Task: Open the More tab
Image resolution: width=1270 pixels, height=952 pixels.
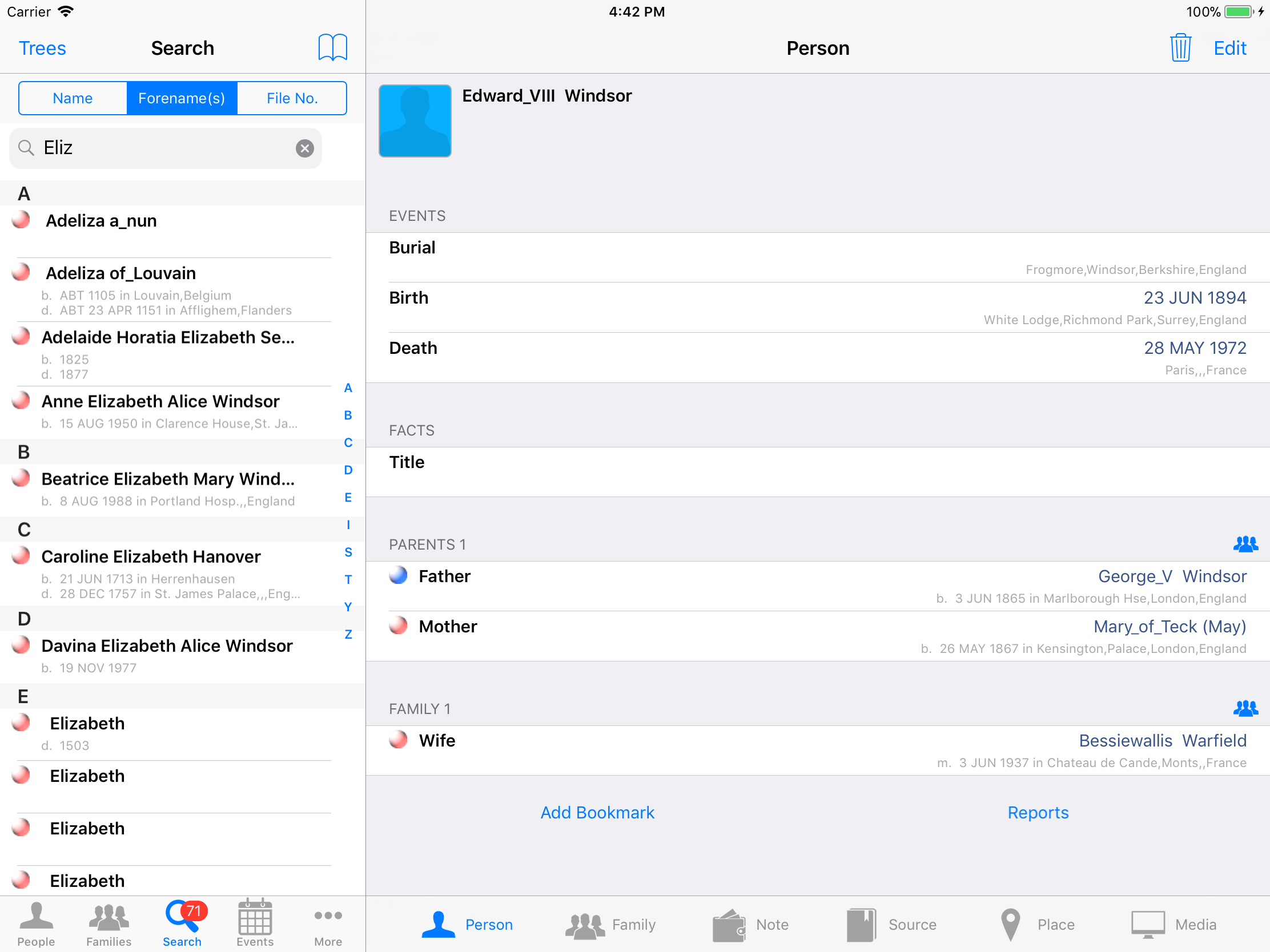Action: coord(328,923)
